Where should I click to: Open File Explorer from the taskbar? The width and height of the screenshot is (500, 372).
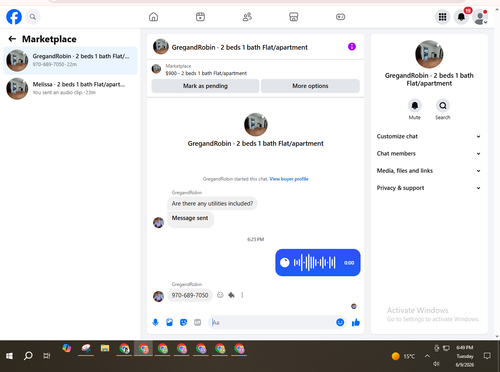pos(105,349)
